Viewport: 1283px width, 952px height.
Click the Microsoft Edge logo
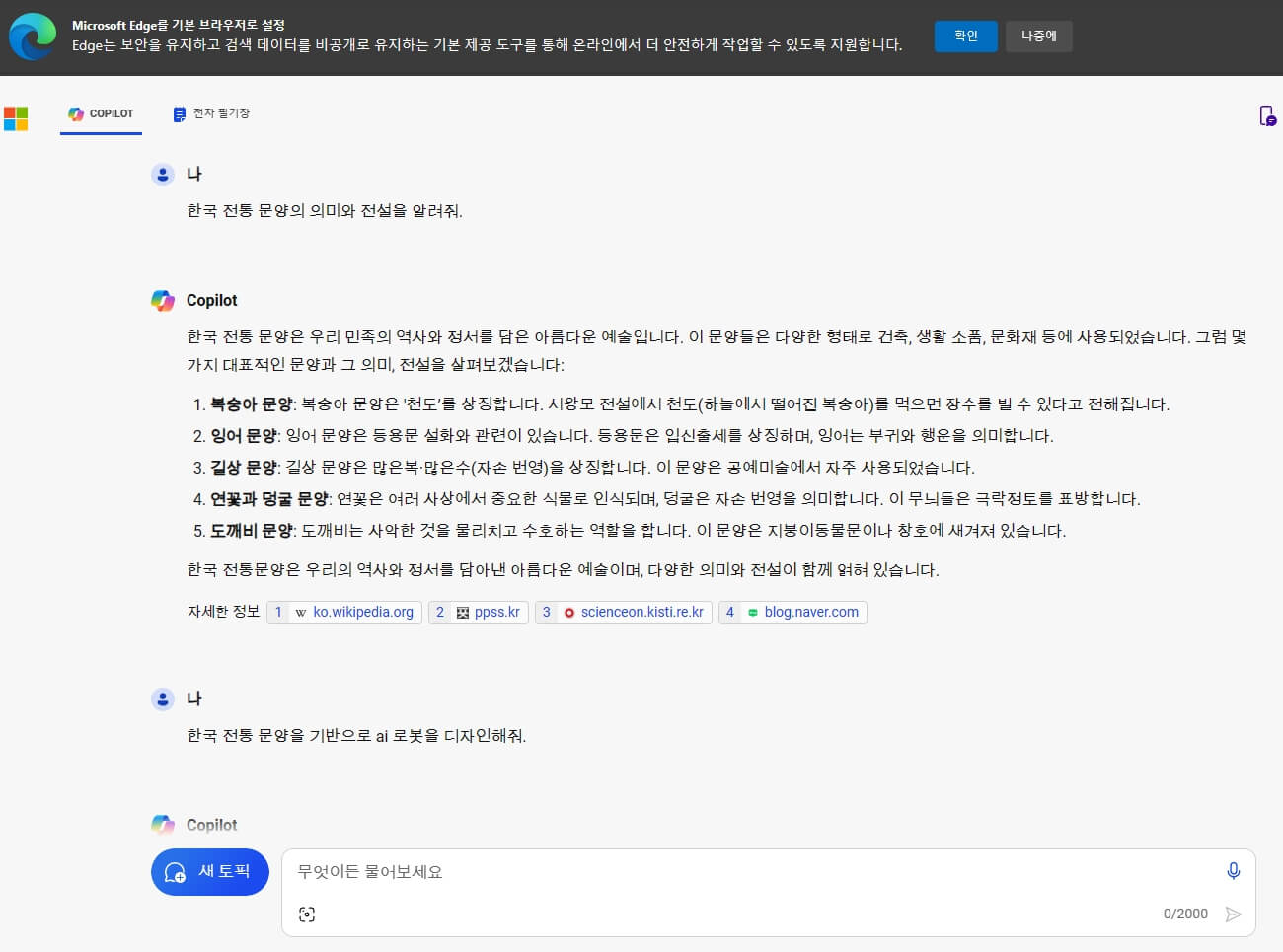[x=33, y=37]
